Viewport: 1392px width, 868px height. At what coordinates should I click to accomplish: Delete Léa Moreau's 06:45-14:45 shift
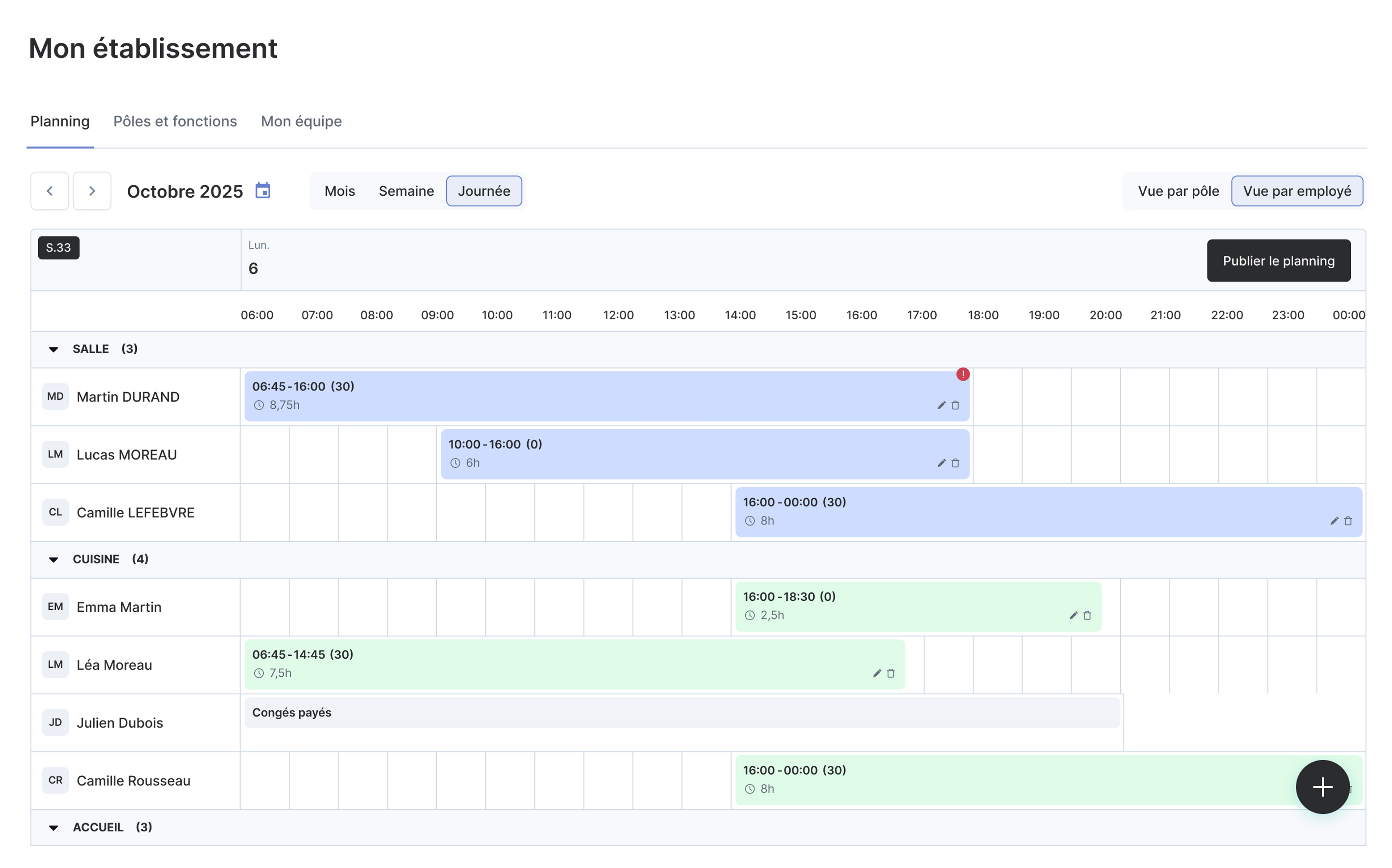(891, 673)
